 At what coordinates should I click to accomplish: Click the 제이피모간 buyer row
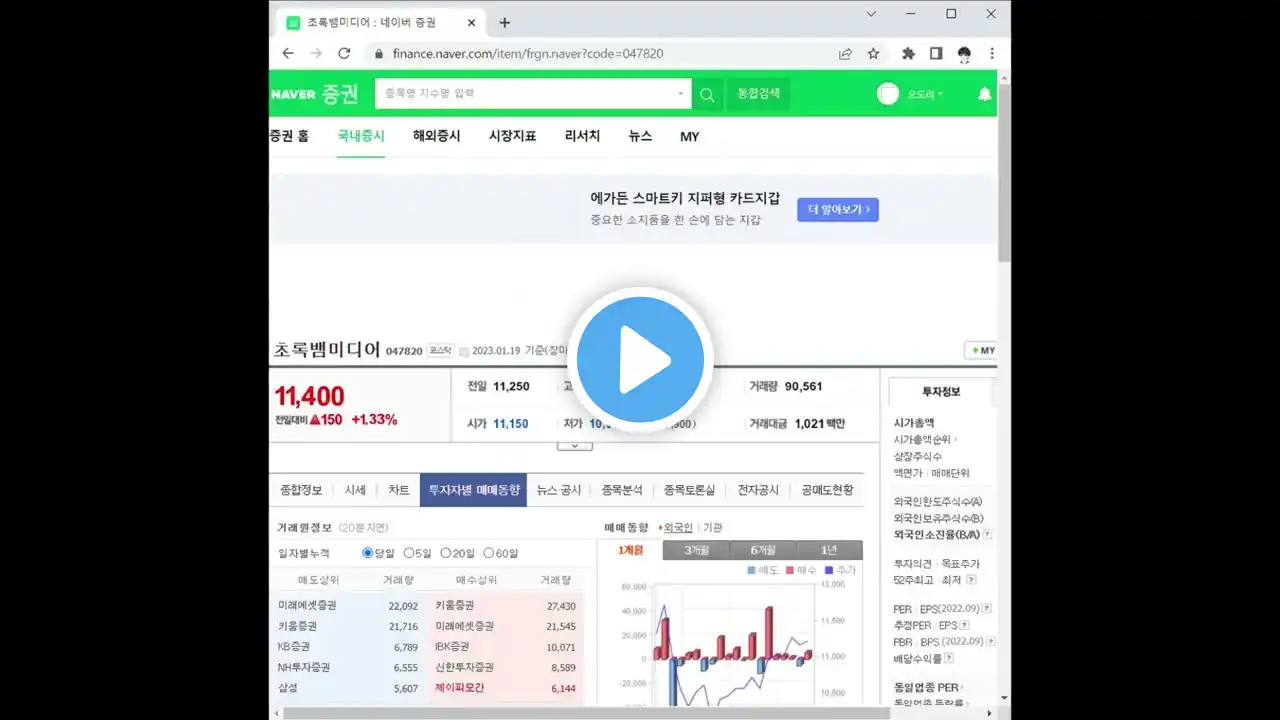click(x=507, y=688)
